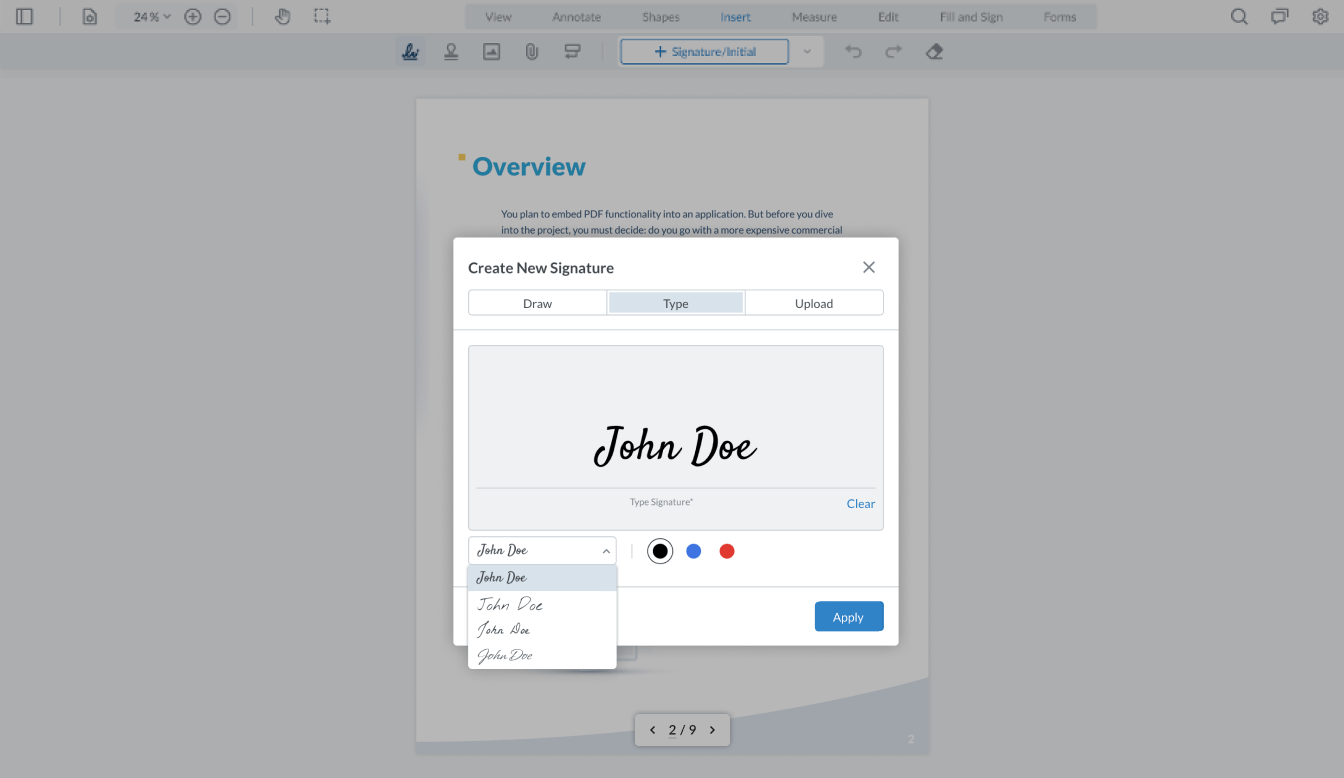The width and height of the screenshot is (1344, 778).
Task: Open the zoom level 24% dropdown
Action: [152, 16]
